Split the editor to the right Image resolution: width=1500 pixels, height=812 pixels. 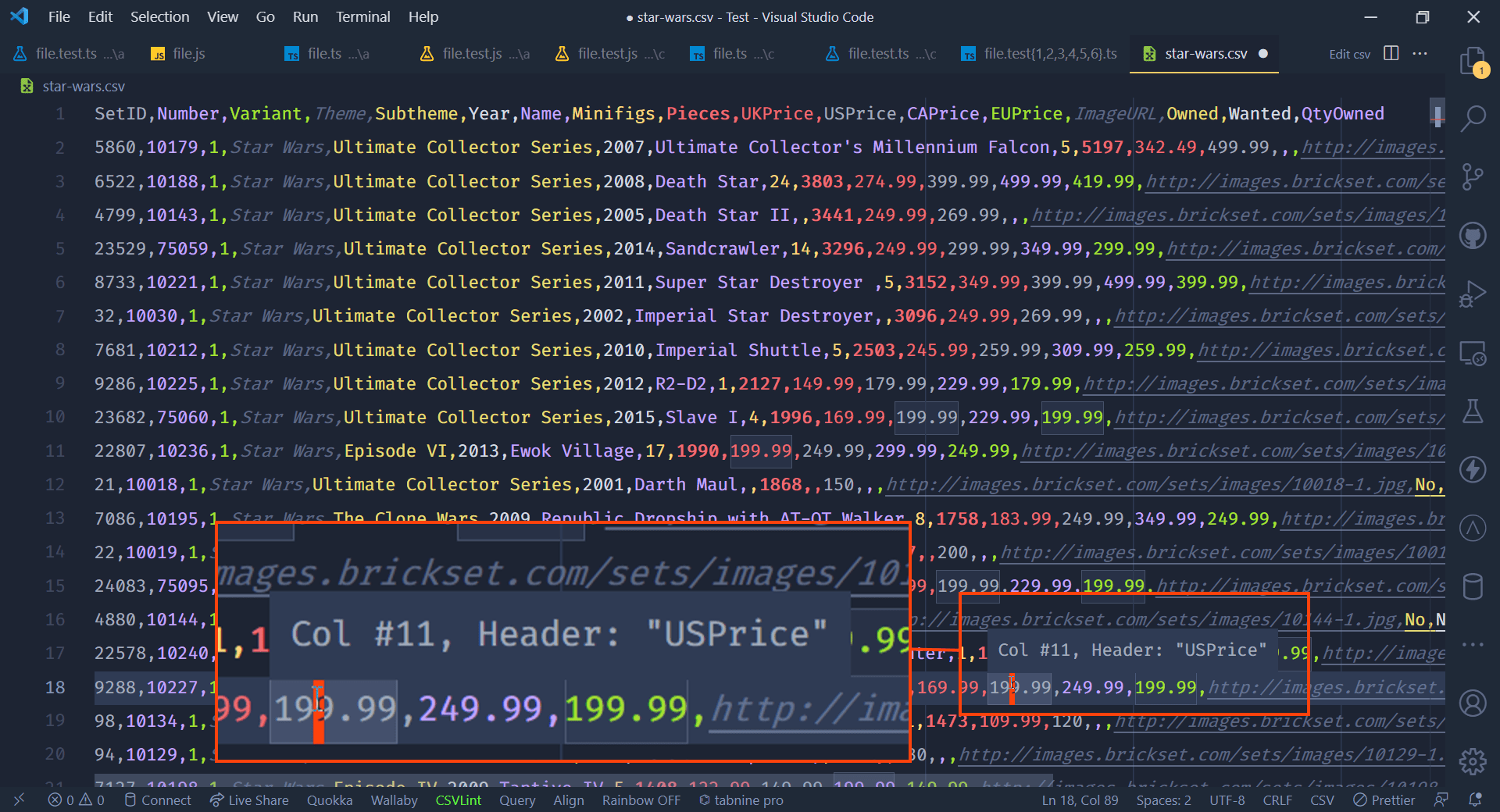tap(1391, 53)
